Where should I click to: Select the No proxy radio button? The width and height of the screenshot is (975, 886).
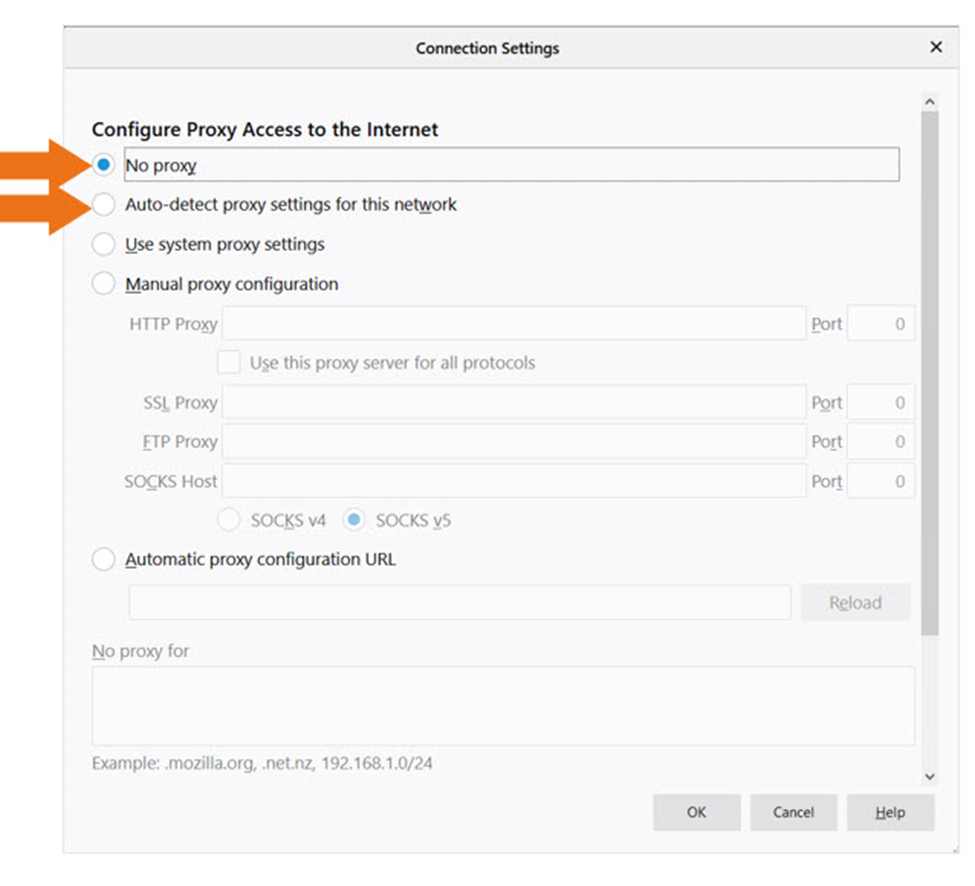(103, 164)
